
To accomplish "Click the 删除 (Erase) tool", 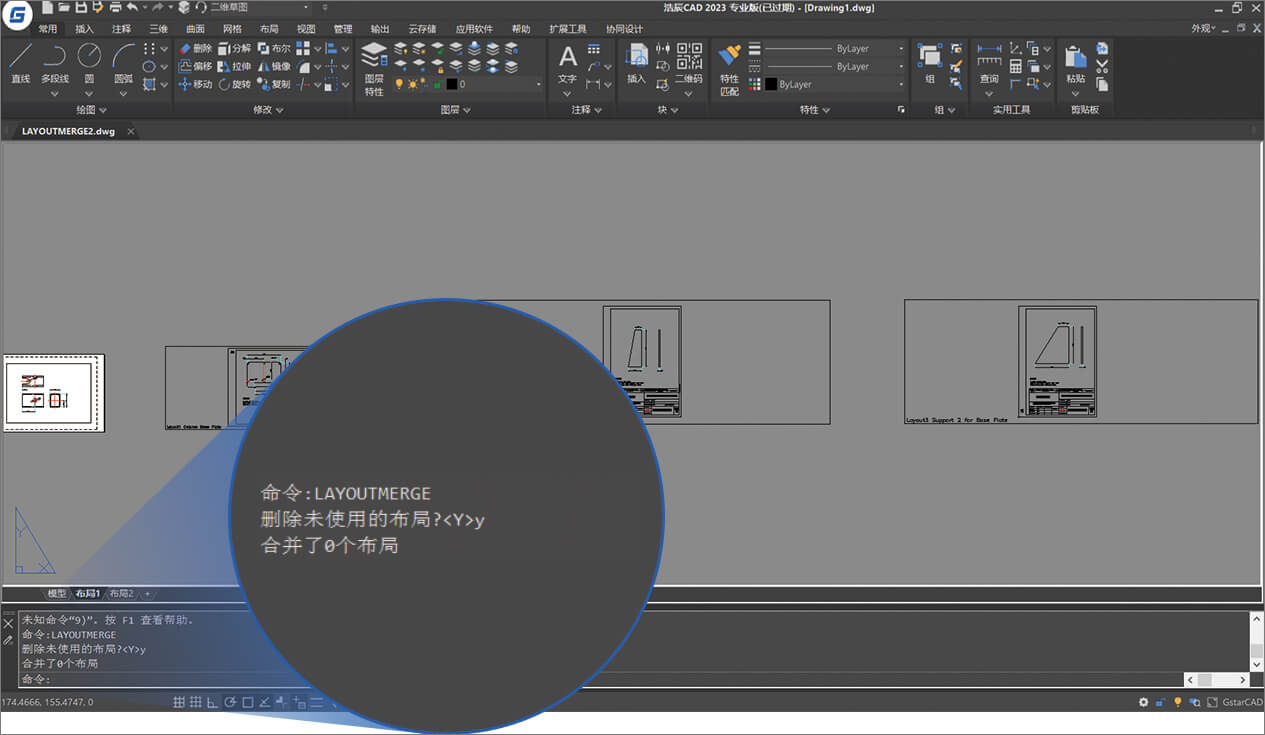I will [195, 48].
